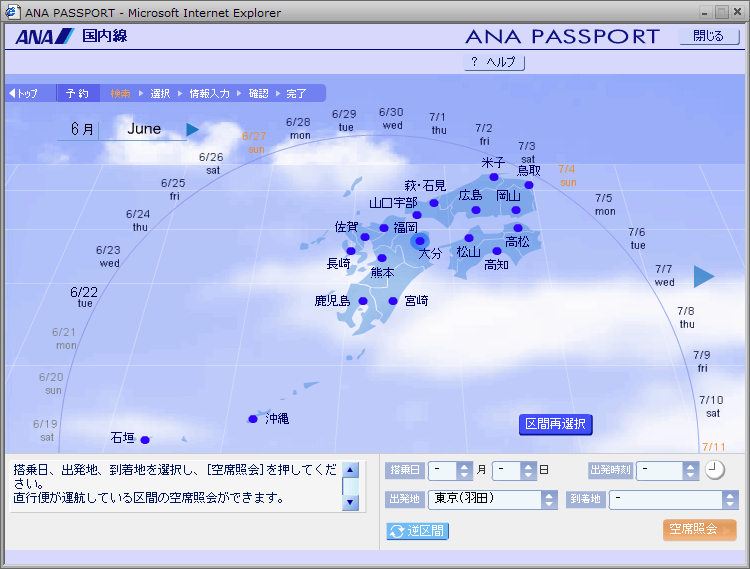Go back to top via トップ

(x=24, y=94)
